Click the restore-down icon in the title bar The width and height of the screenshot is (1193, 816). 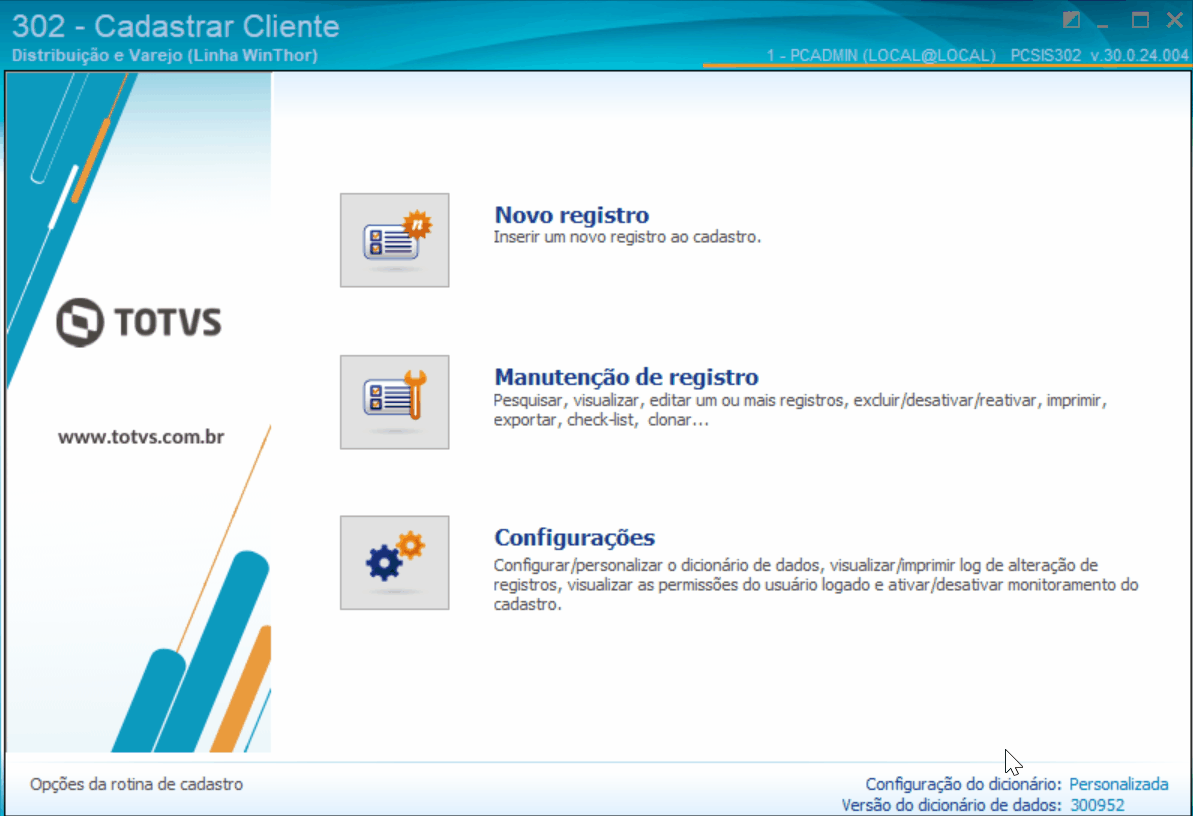click(1071, 21)
